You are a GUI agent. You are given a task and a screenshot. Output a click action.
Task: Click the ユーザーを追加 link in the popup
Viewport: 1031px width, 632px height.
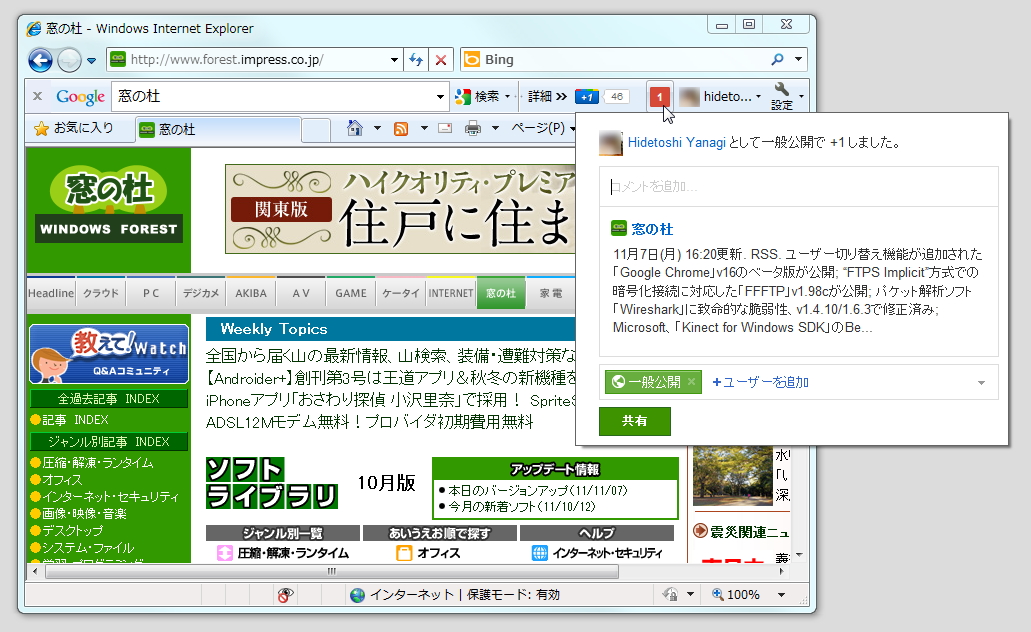click(x=762, y=382)
